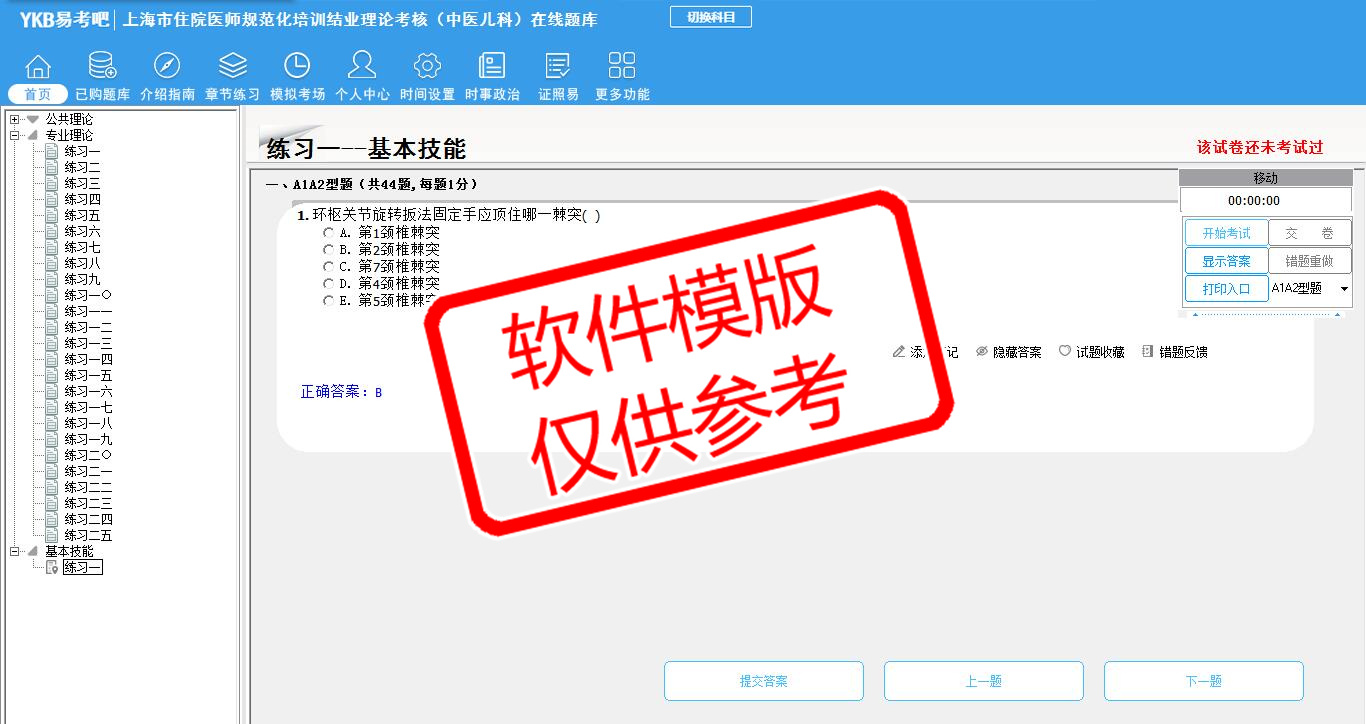This screenshot has height=724, width=1366.
Task: Open the 已购题库 database icon
Action: click(x=102, y=67)
